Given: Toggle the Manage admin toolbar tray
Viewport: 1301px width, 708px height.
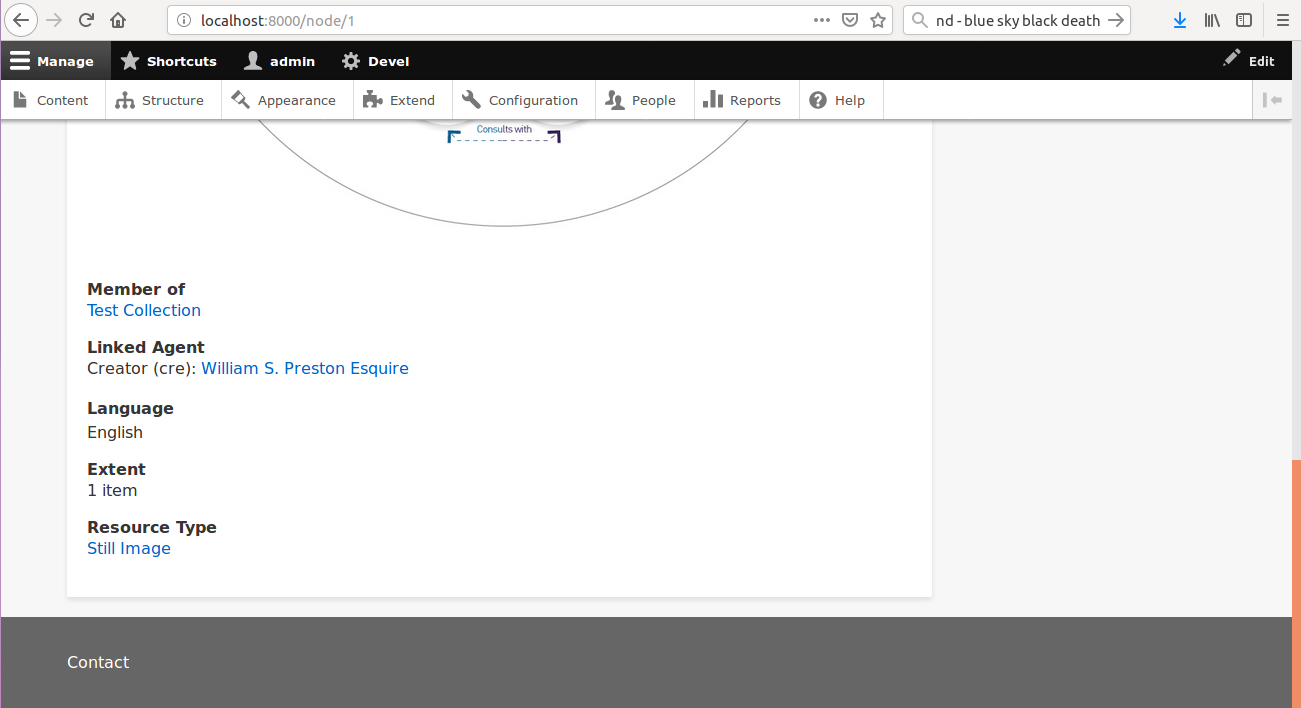Looking at the screenshot, I should [x=52, y=61].
